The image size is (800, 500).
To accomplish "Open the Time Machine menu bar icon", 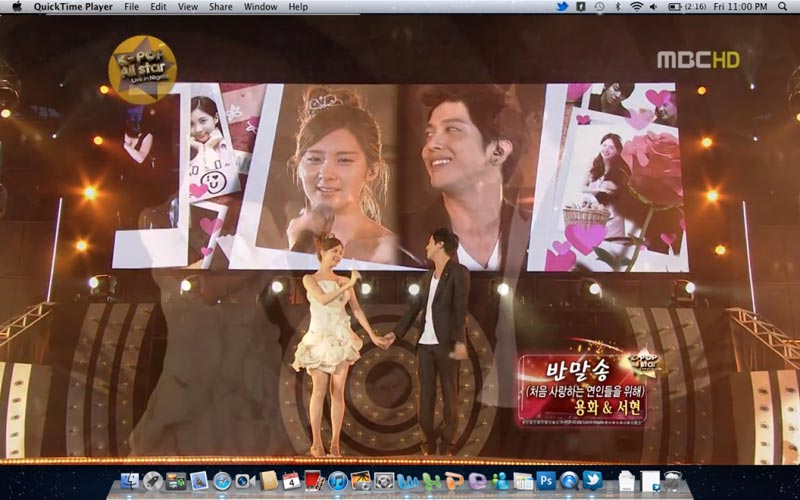I will (599, 7).
